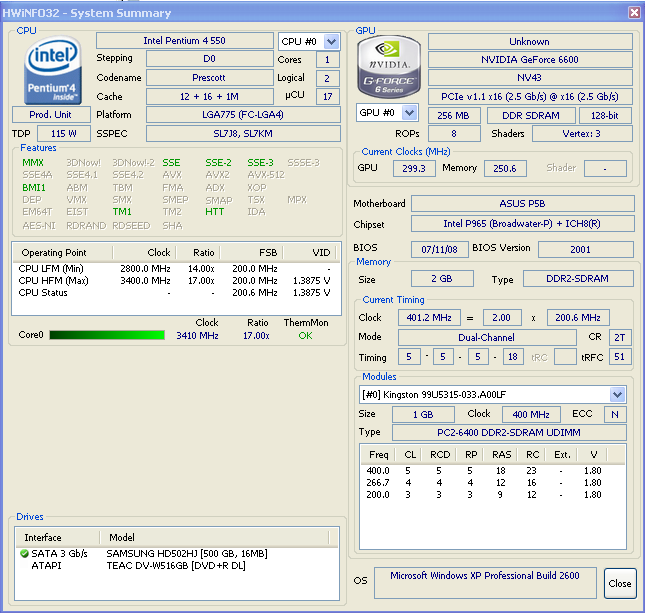645x613 pixels.
Task: Click the Intel Pentium 4 550 name field
Action: tap(185, 41)
